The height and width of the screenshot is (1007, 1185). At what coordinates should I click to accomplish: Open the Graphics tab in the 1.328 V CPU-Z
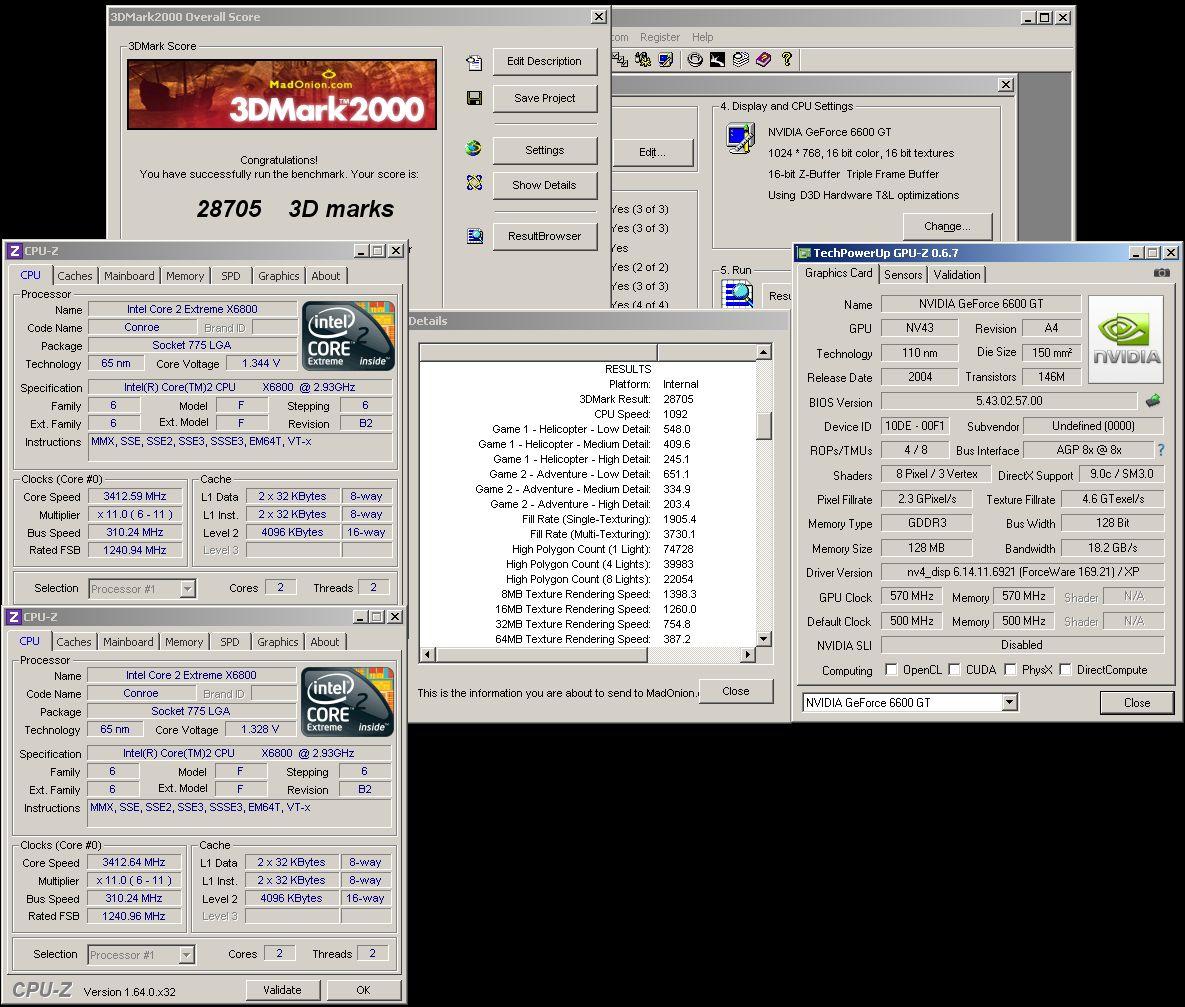278,642
